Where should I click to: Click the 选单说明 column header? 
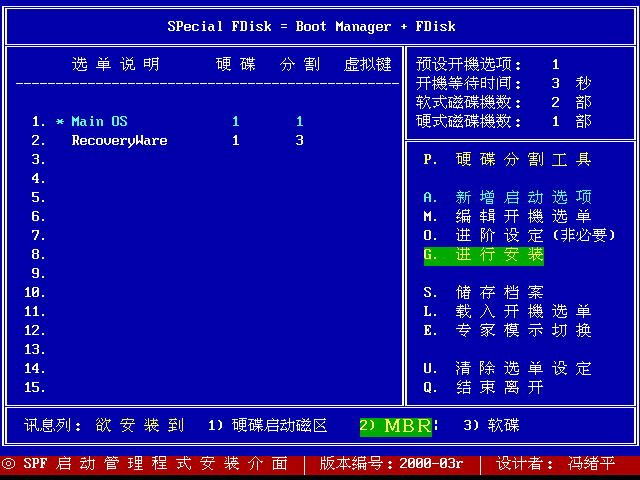pyautogui.click(x=116, y=64)
